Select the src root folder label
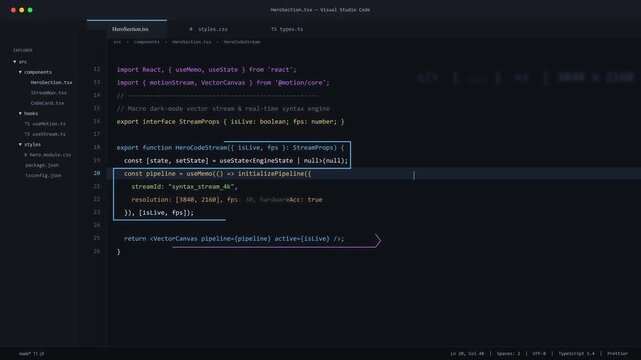 pyautogui.click(x=22, y=62)
